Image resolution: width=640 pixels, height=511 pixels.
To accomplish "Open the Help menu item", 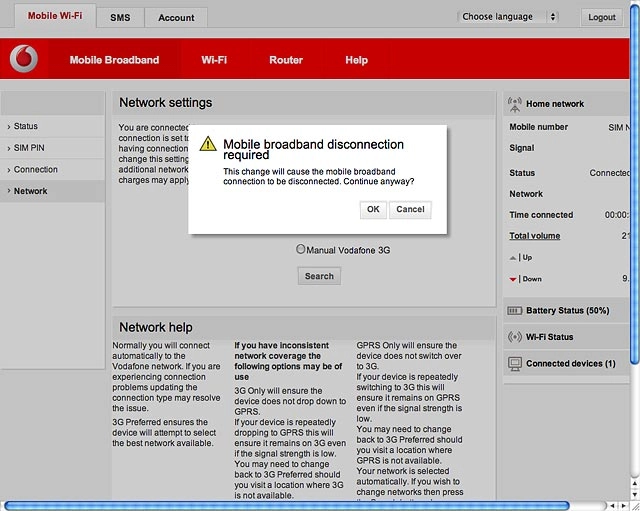I will (356, 60).
